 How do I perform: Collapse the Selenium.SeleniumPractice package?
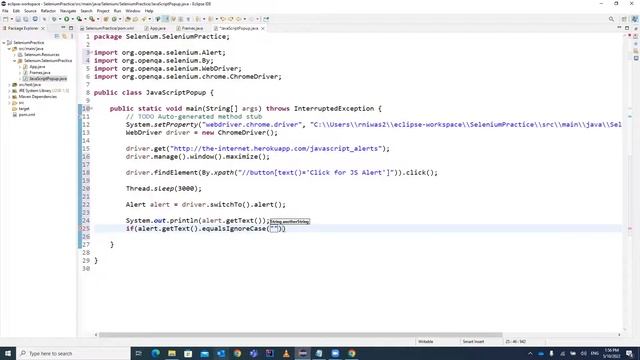pos(15,60)
